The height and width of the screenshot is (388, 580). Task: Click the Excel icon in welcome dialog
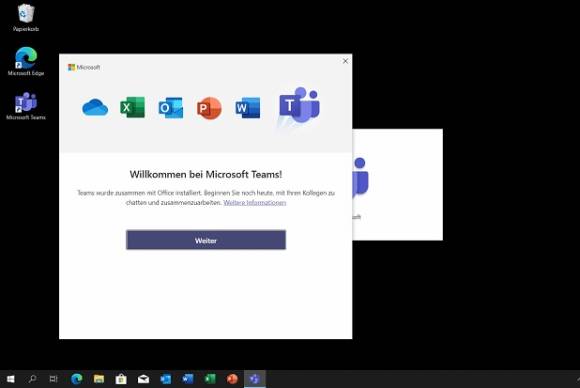[132, 107]
